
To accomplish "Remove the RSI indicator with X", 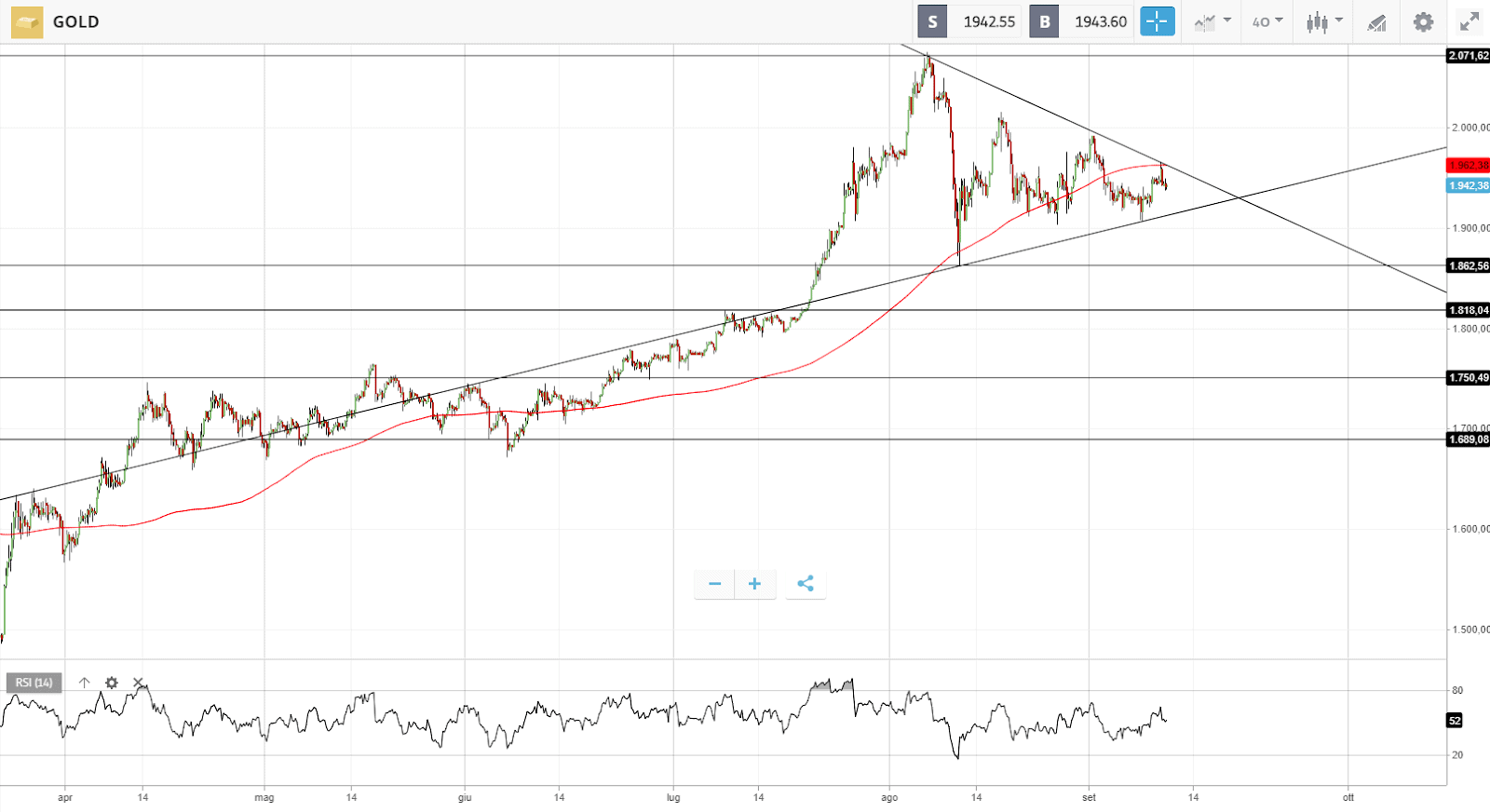I will click(x=139, y=683).
